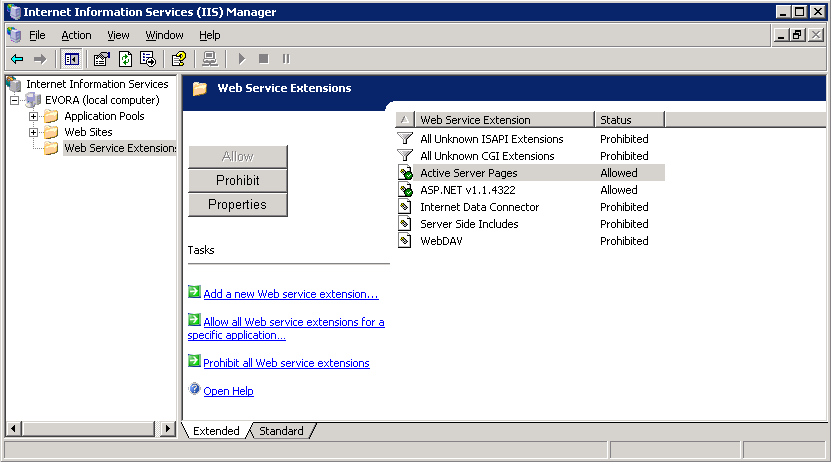Expand the Application Pools tree node
The image size is (831, 462).
pos(34,116)
